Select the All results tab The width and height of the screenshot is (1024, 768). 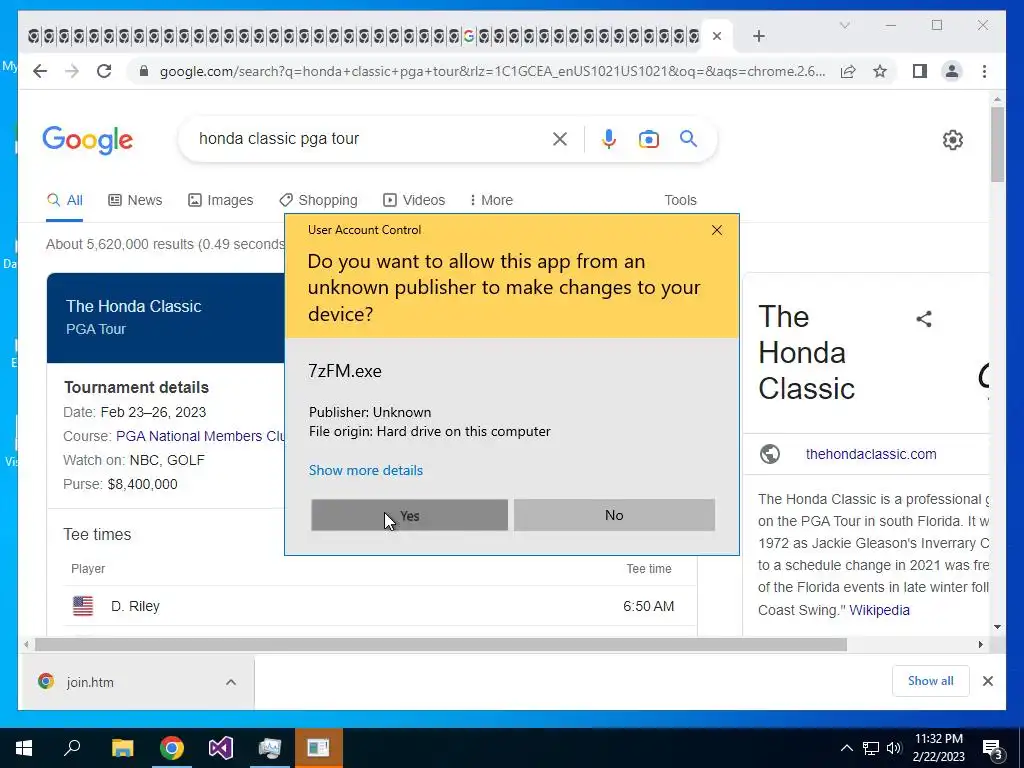(x=65, y=200)
